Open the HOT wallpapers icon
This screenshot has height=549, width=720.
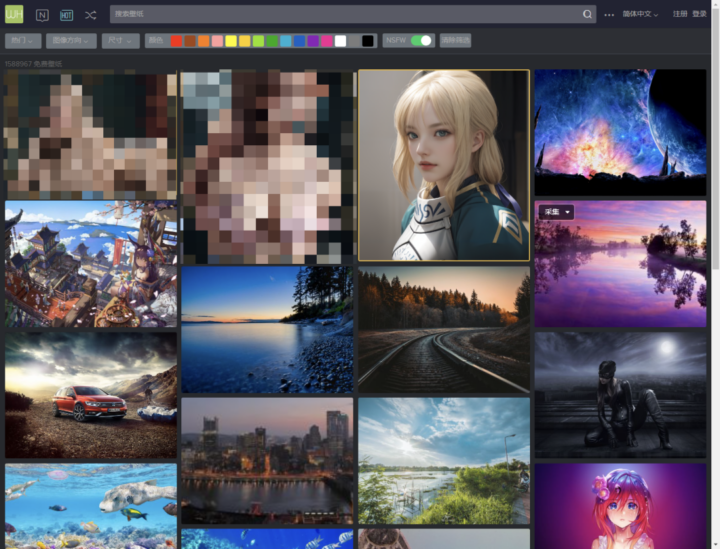(66, 15)
